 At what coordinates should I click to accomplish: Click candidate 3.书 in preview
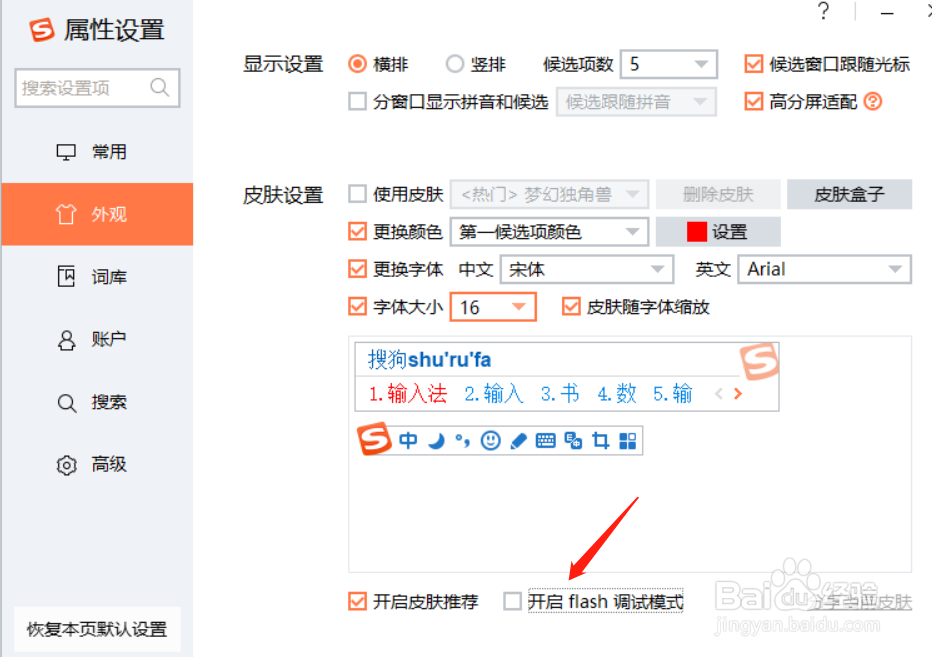tap(559, 394)
